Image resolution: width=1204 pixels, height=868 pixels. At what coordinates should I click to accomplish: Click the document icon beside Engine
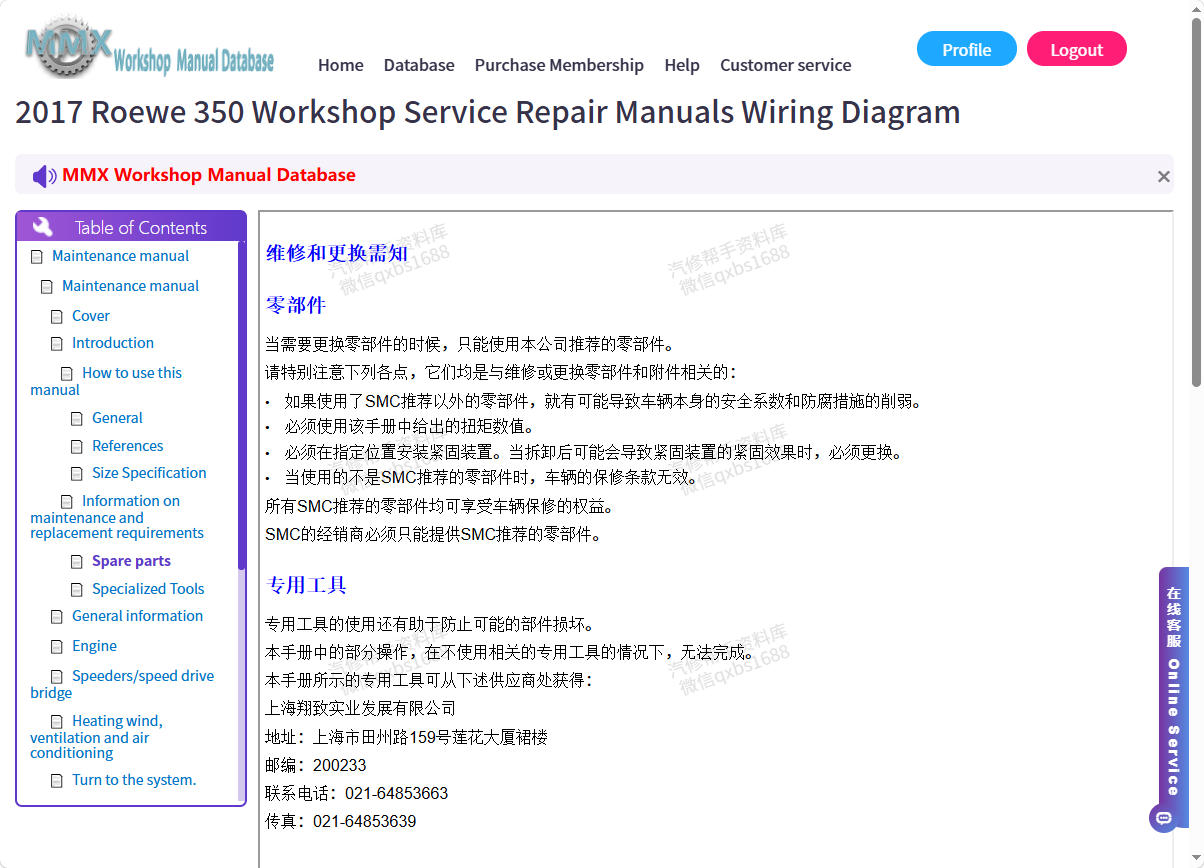pyautogui.click(x=57, y=647)
